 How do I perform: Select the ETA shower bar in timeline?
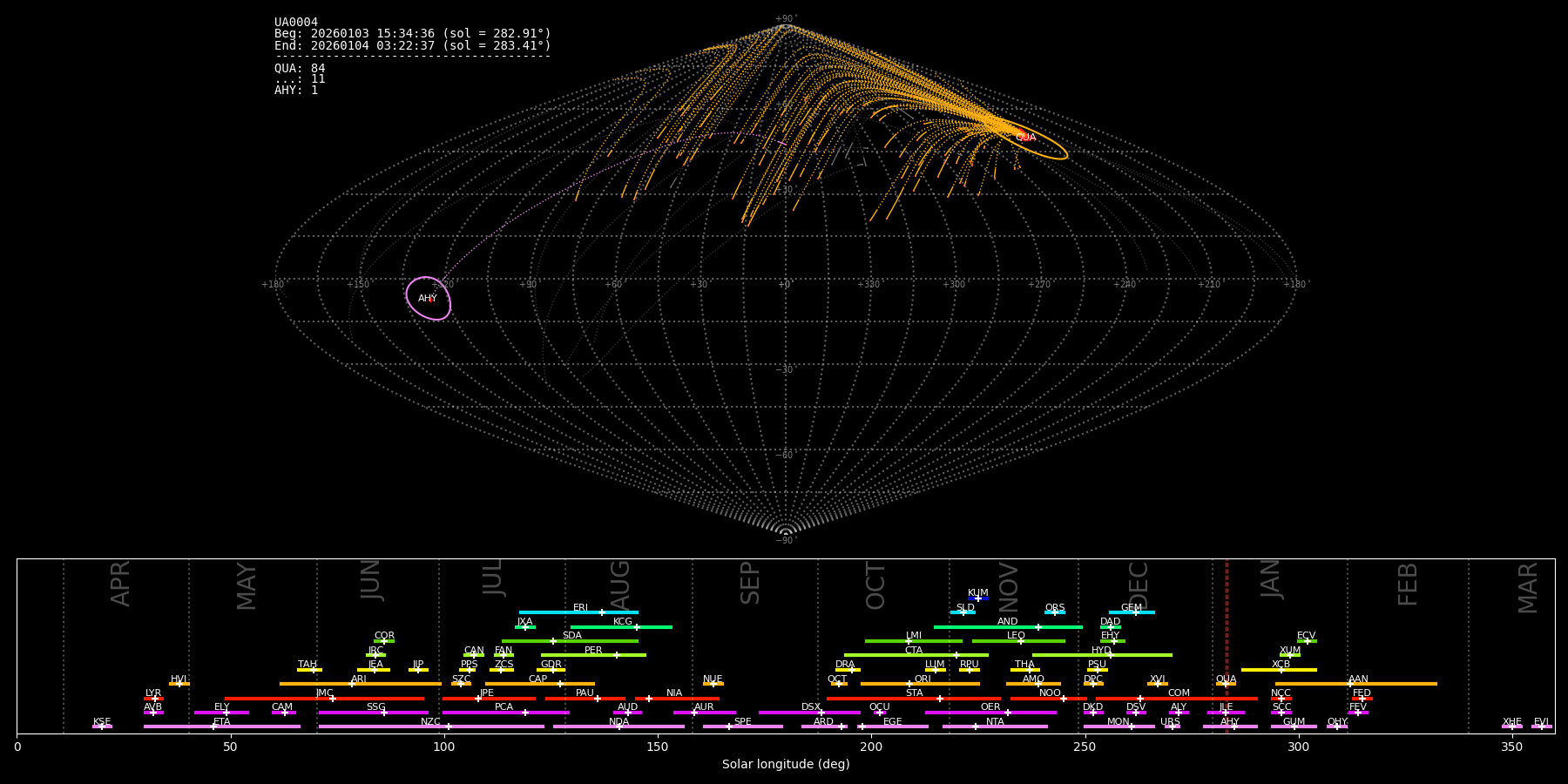tap(222, 727)
